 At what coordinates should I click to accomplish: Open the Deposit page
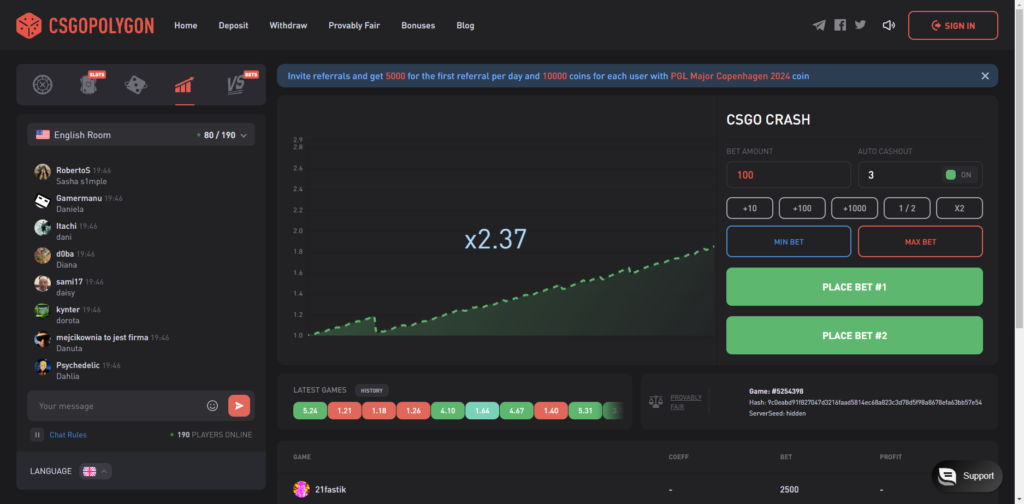pyautogui.click(x=233, y=25)
